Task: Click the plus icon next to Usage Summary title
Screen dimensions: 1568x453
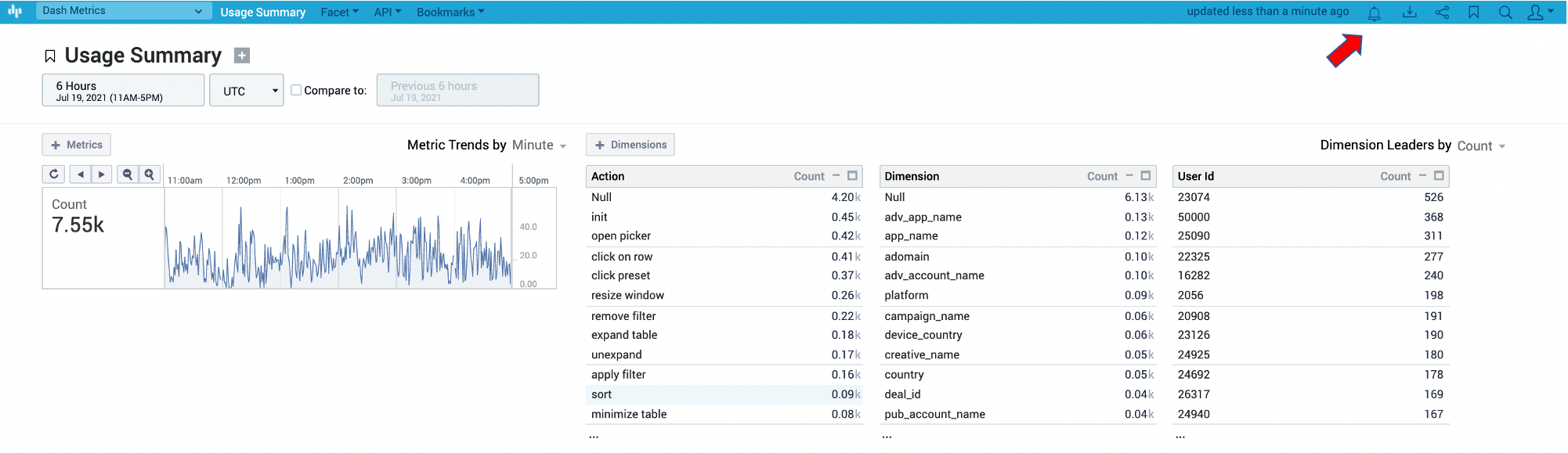Action: 242,56
